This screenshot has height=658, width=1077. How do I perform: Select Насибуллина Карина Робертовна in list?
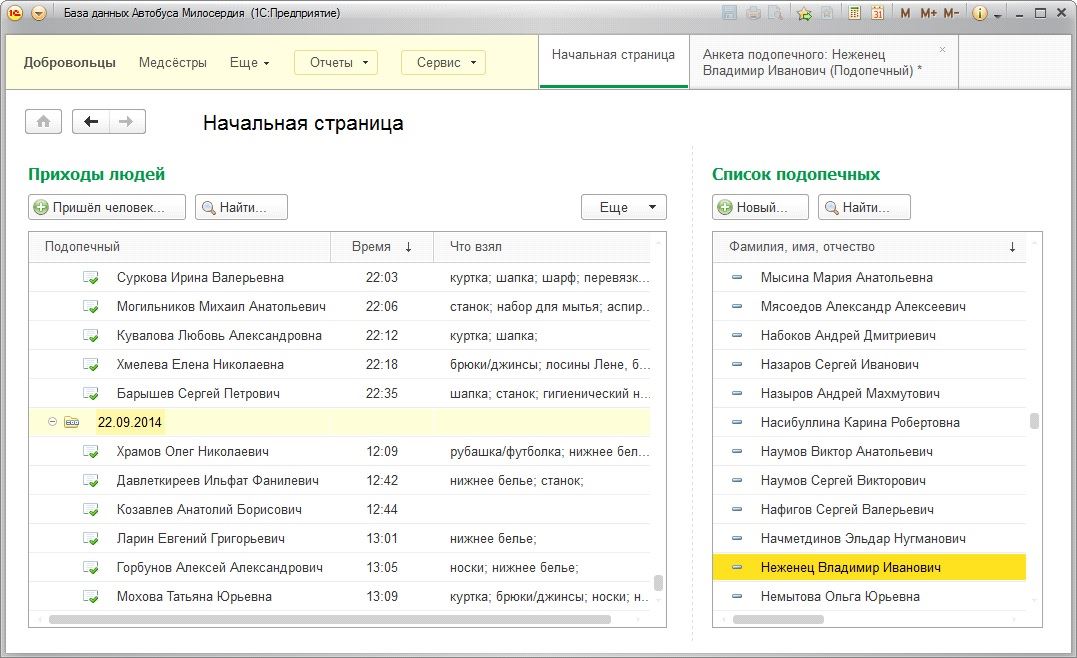point(870,422)
